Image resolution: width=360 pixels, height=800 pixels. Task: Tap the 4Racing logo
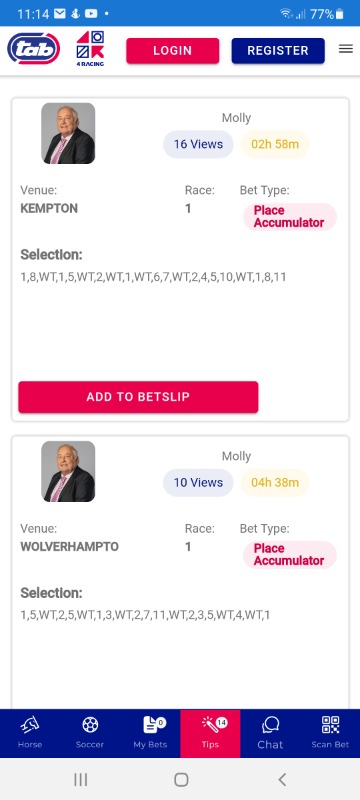[90, 49]
